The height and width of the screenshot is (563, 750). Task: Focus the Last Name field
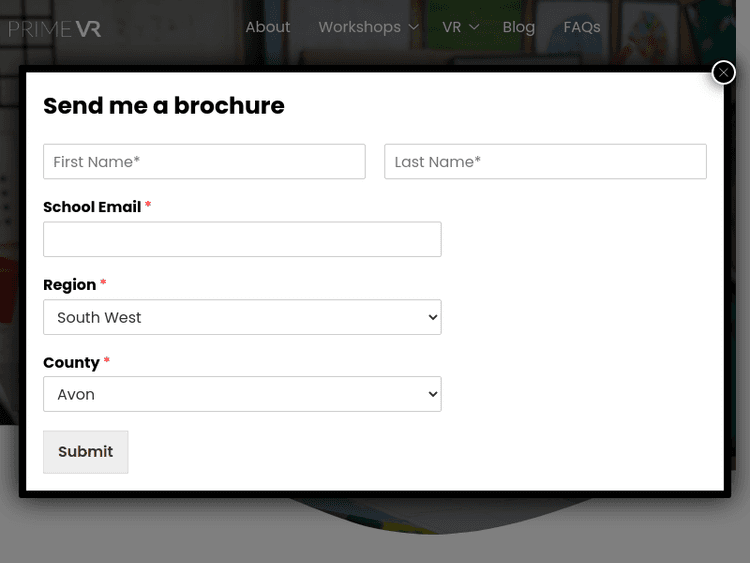[545, 162]
